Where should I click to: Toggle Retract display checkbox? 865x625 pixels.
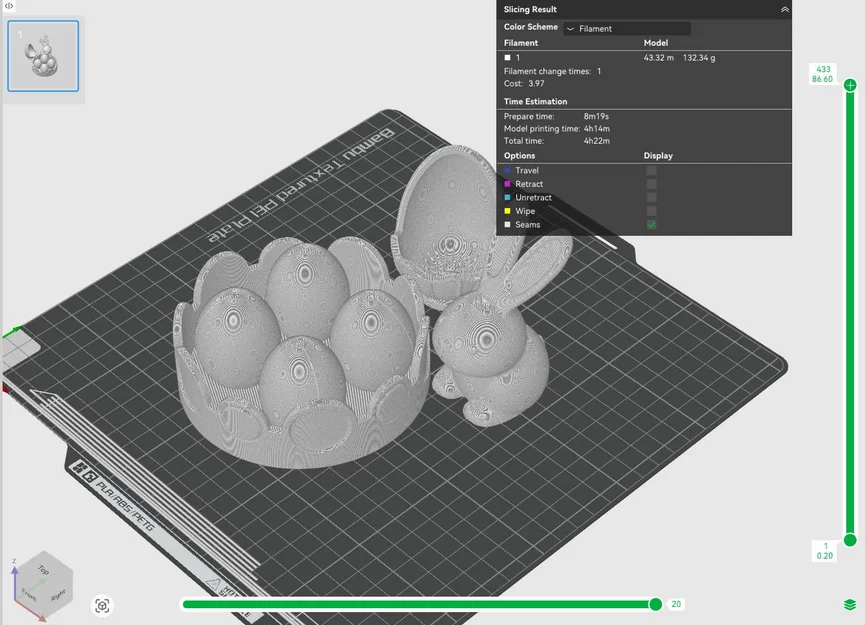point(652,184)
